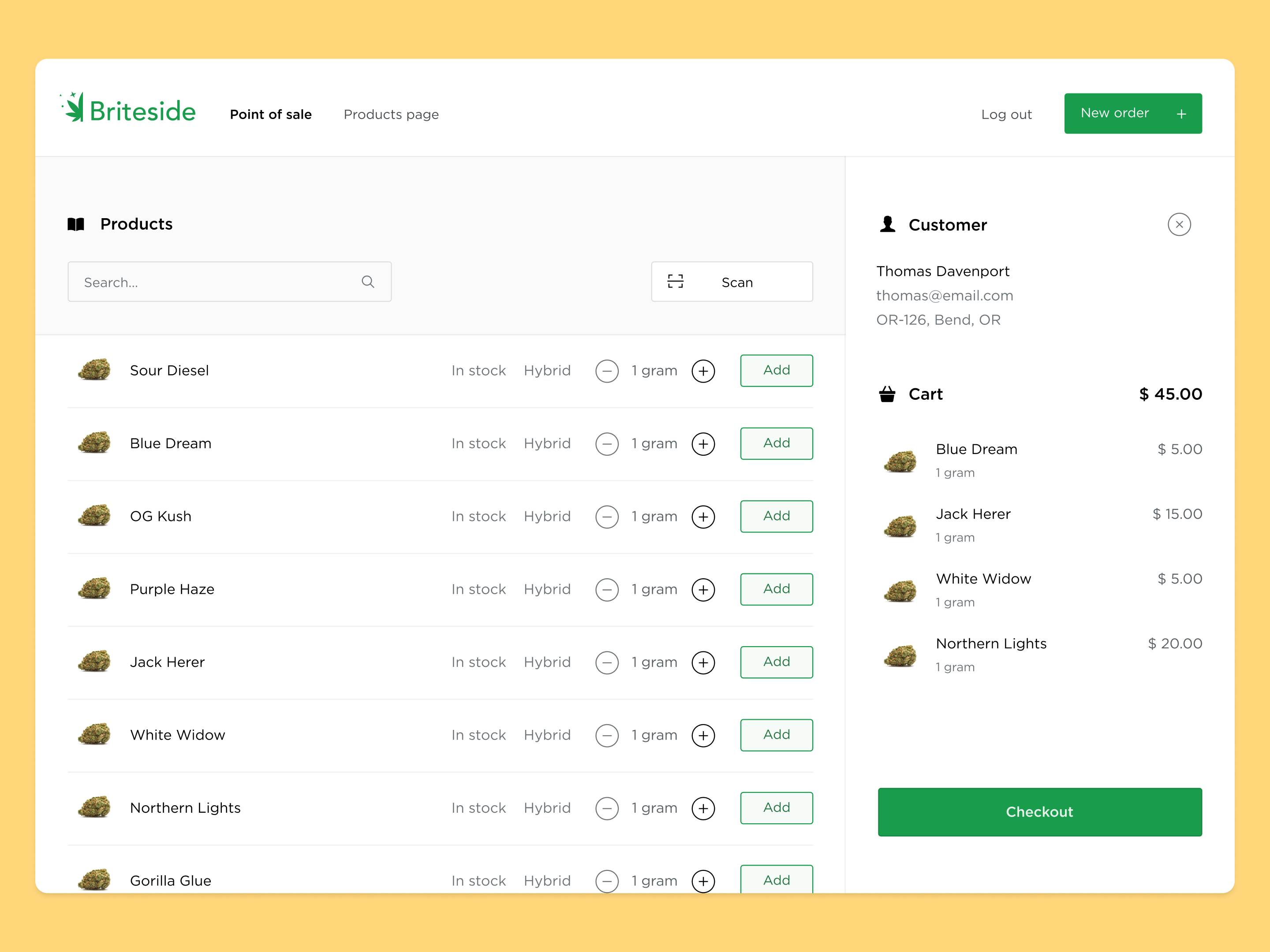Select Thomas Davenport customer name
Image resolution: width=1270 pixels, height=952 pixels.
pos(943,271)
